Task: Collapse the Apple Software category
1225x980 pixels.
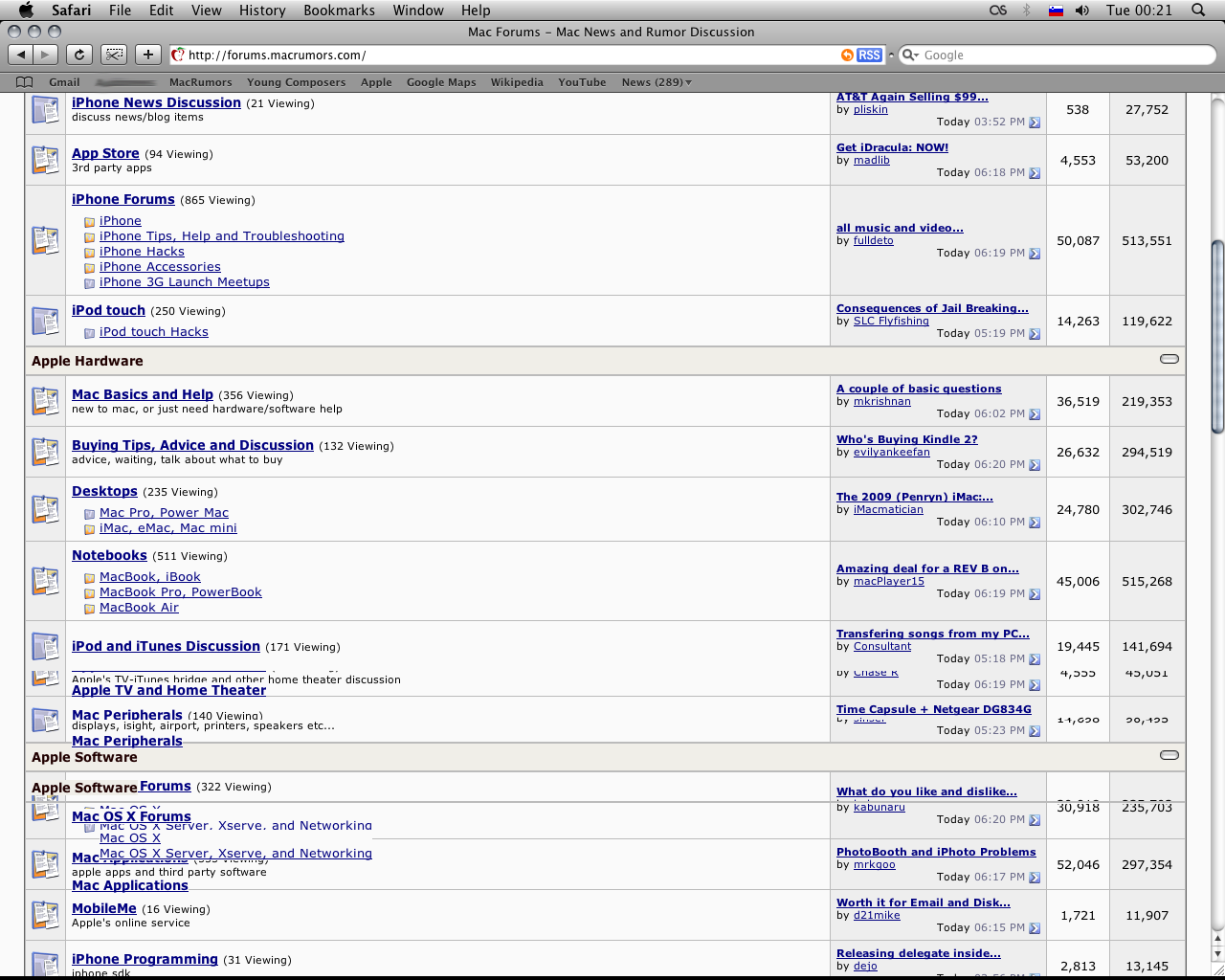Action: [1169, 756]
